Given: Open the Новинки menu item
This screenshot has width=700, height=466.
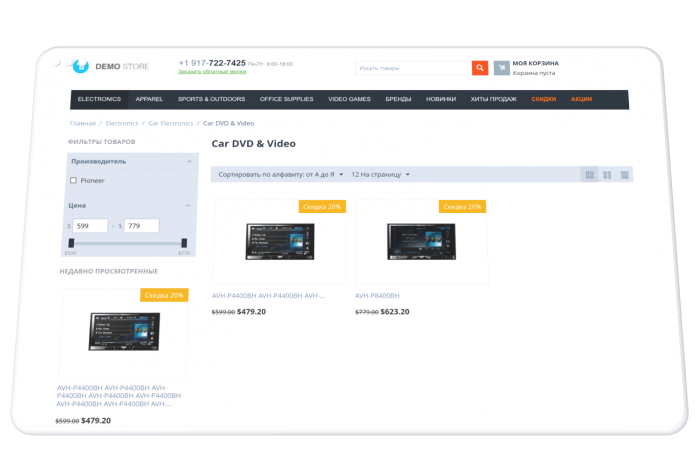Looking at the screenshot, I should click(441, 99).
